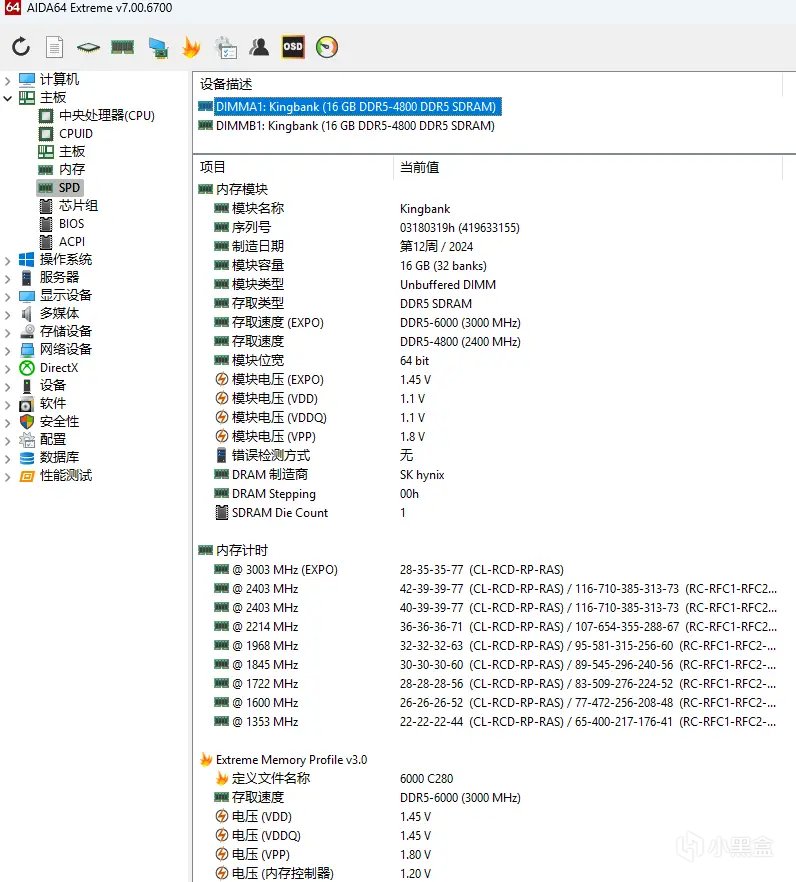Start the stability test flame icon

(x=191, y=47)
